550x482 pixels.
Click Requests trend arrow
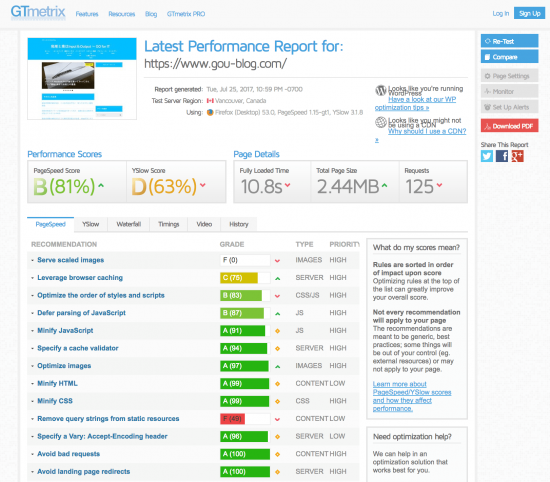[x=439, y=185]
